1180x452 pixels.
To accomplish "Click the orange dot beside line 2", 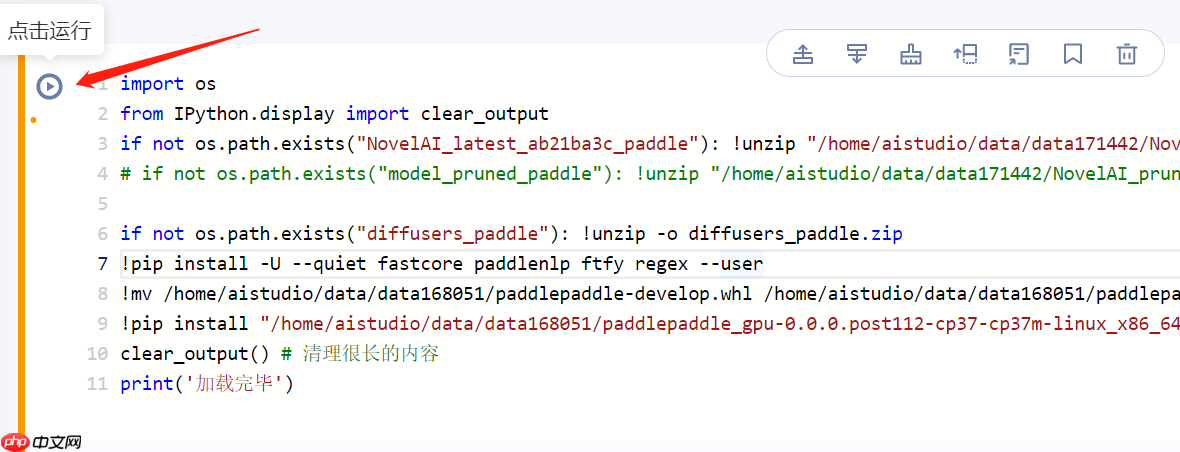I will [33, 120].
